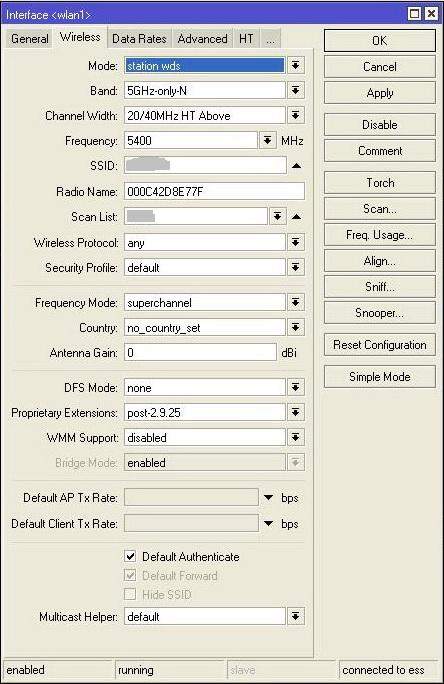Maximize the Interface wlan1 window

click(414, 14)
